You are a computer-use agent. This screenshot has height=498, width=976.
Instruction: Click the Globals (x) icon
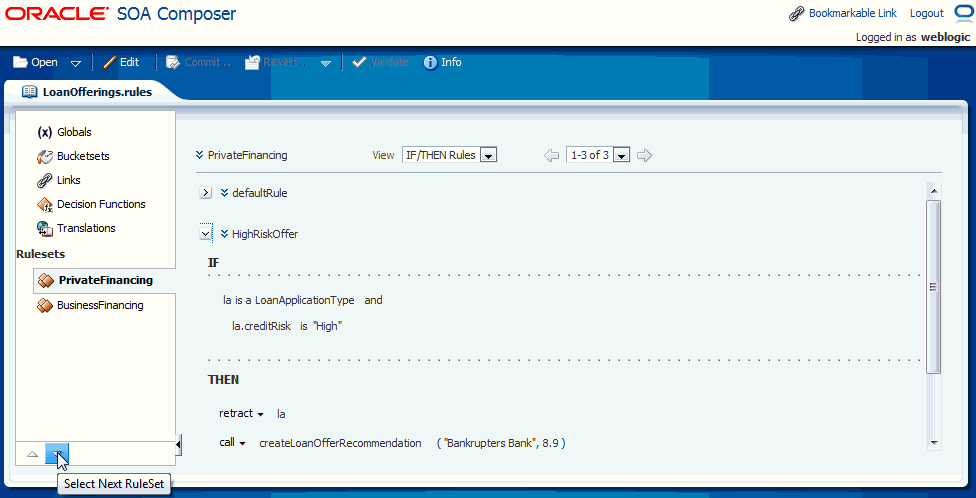45,132
